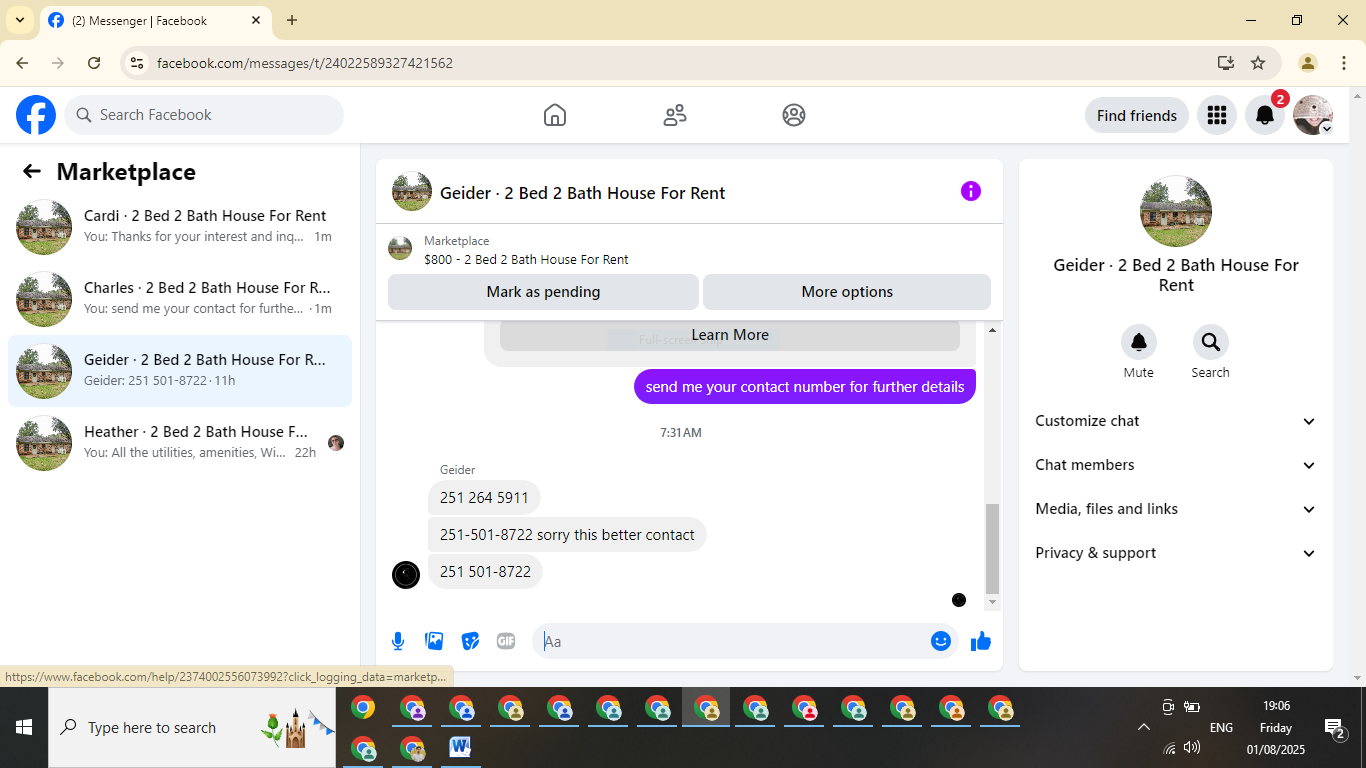Expand Privacy & support section
The height and width of the screenshot is (768, 1366).
1176,553
